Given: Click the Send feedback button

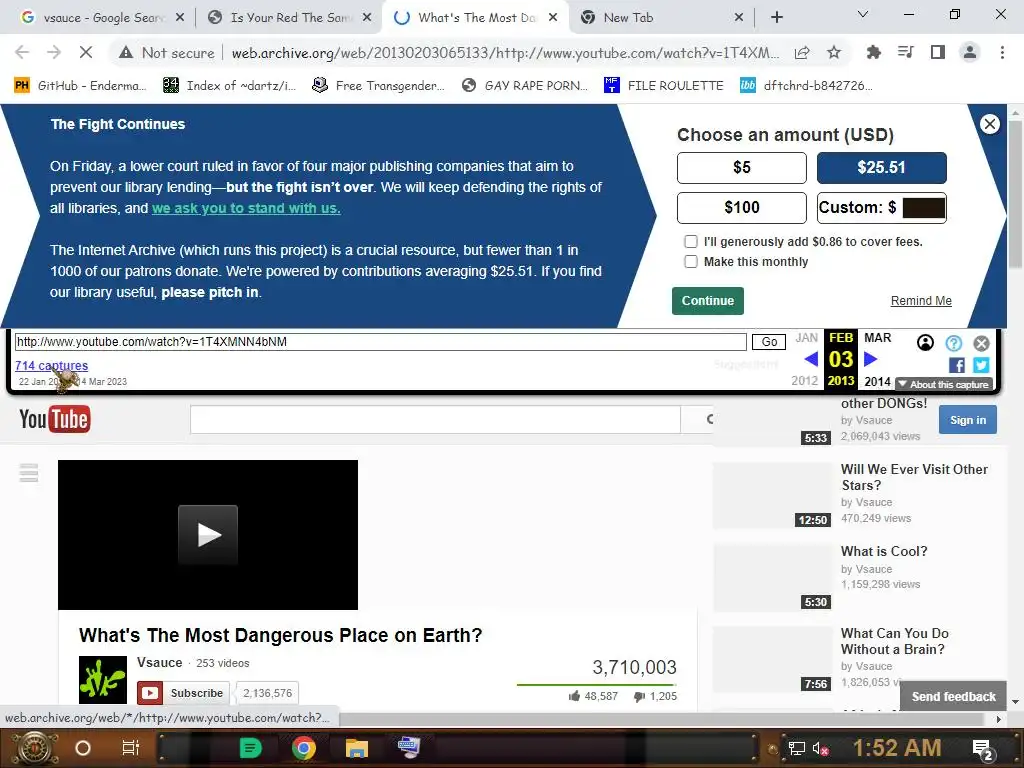Looking at the screenshot, I should (x=953, y=697).
